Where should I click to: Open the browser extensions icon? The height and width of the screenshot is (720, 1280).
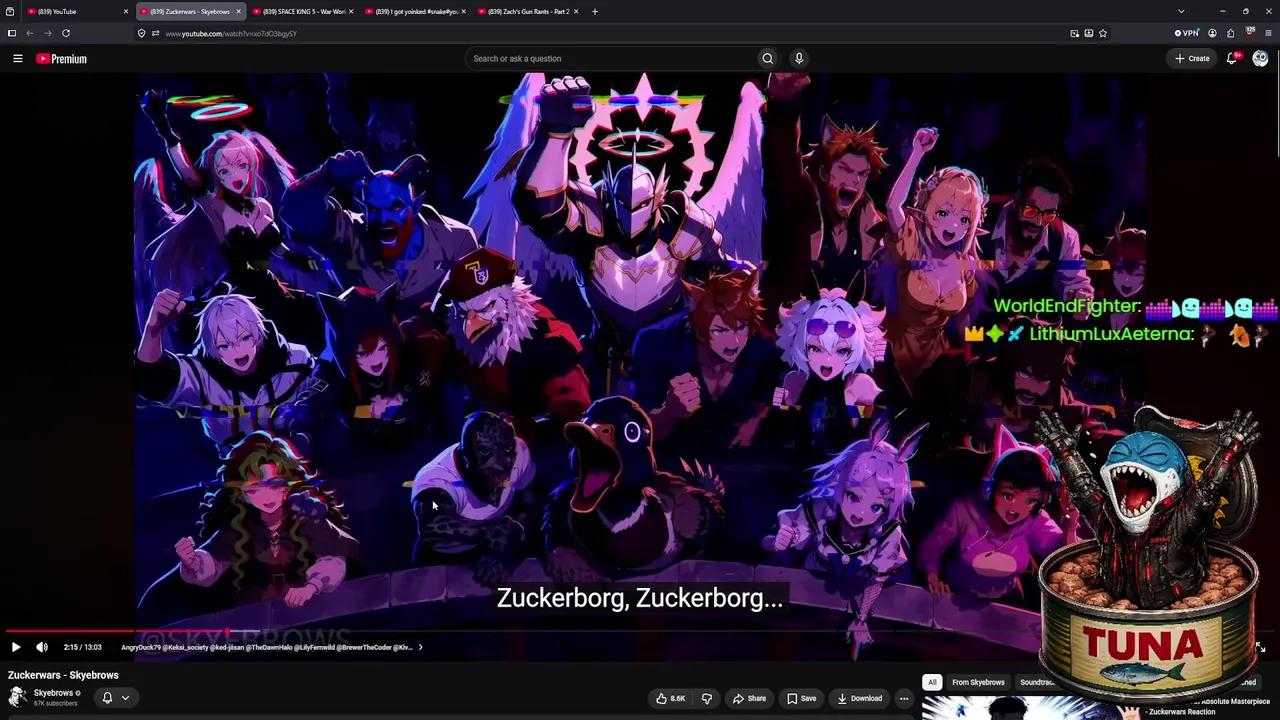coord(1230,33)
